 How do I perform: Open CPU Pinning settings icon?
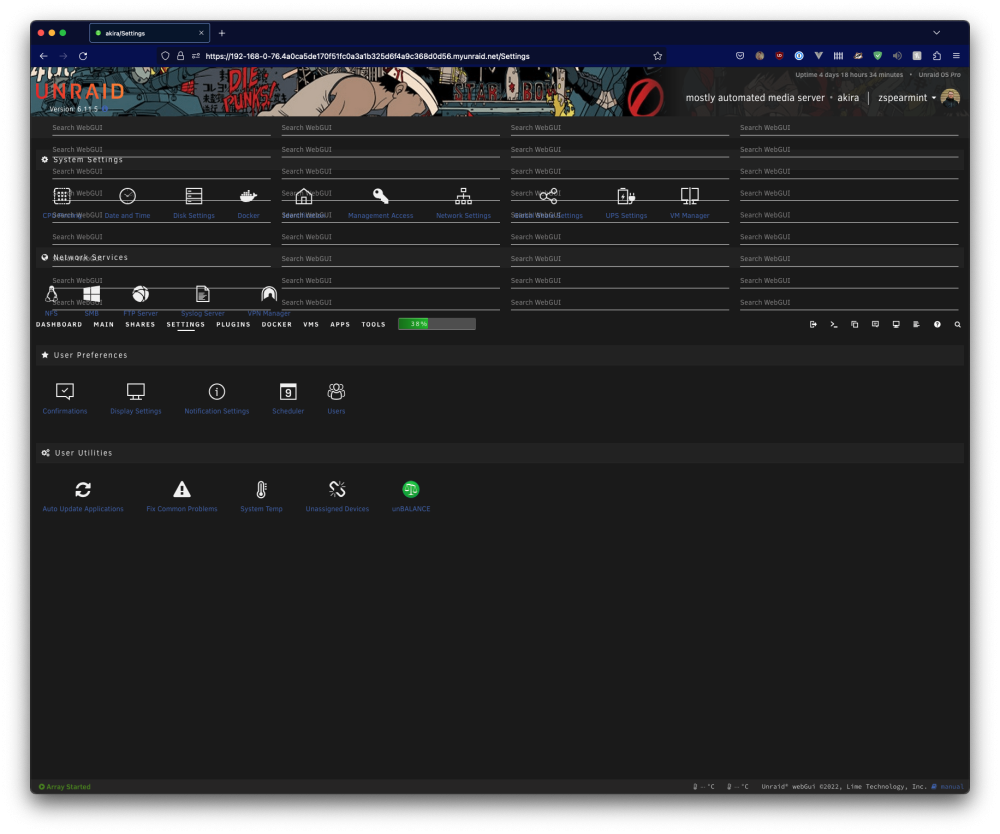point(62,196)
